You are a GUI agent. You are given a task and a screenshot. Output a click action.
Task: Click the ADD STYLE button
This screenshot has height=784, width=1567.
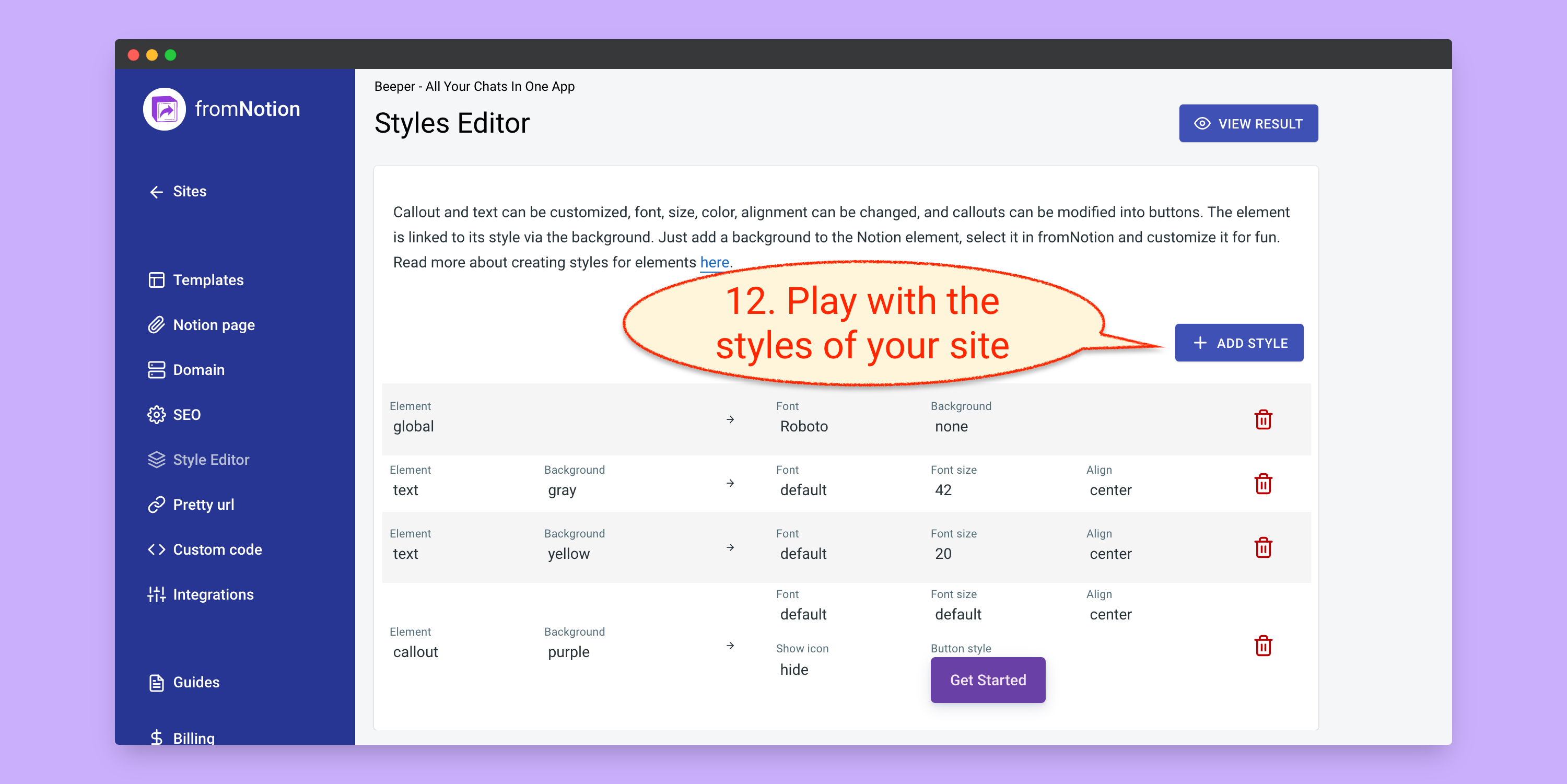pyautogui.click(x=1238, y=343)
